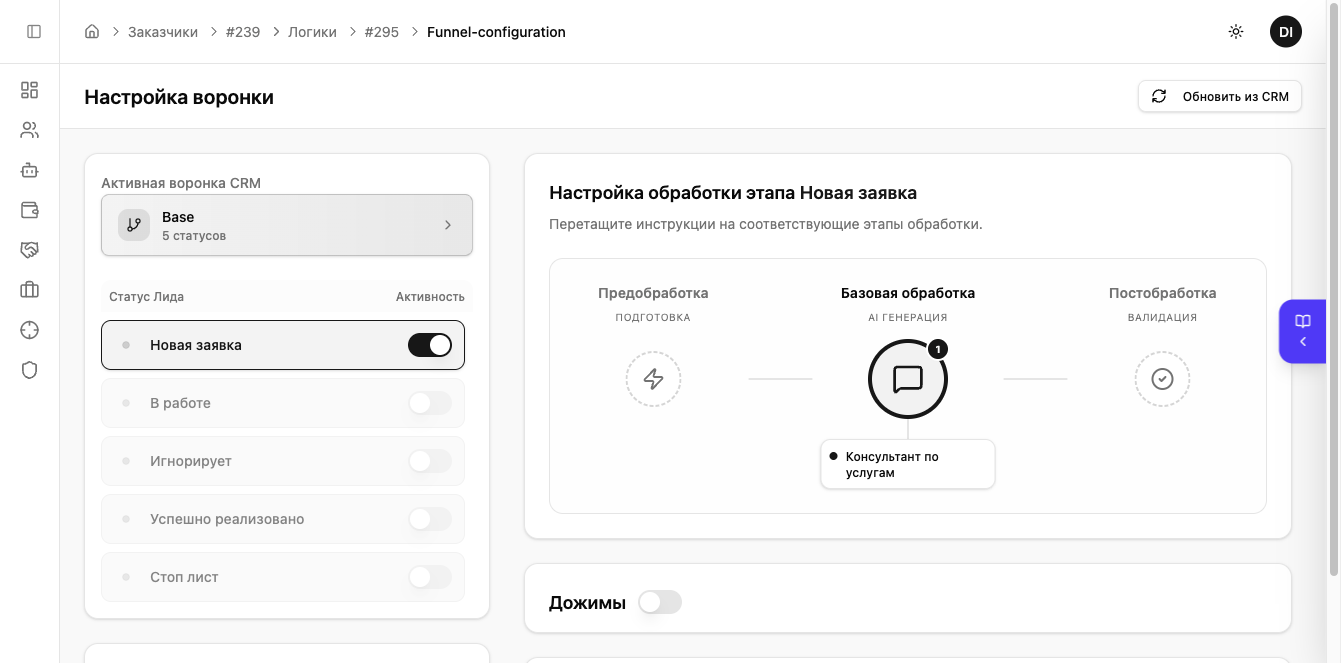Click the home breadcrumb icon
Viewport: 1341px width, 663px height.
pyautogui.click(x=92, y=32)
